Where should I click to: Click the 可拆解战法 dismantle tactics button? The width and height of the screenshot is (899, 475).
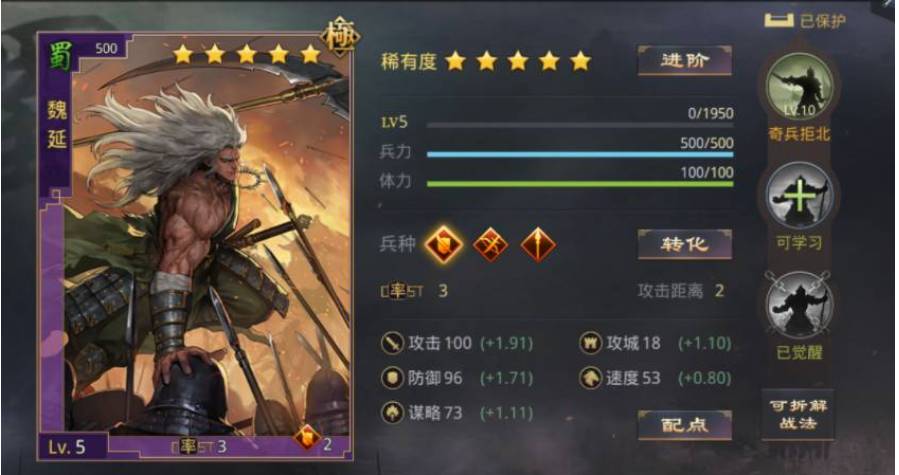798,415
